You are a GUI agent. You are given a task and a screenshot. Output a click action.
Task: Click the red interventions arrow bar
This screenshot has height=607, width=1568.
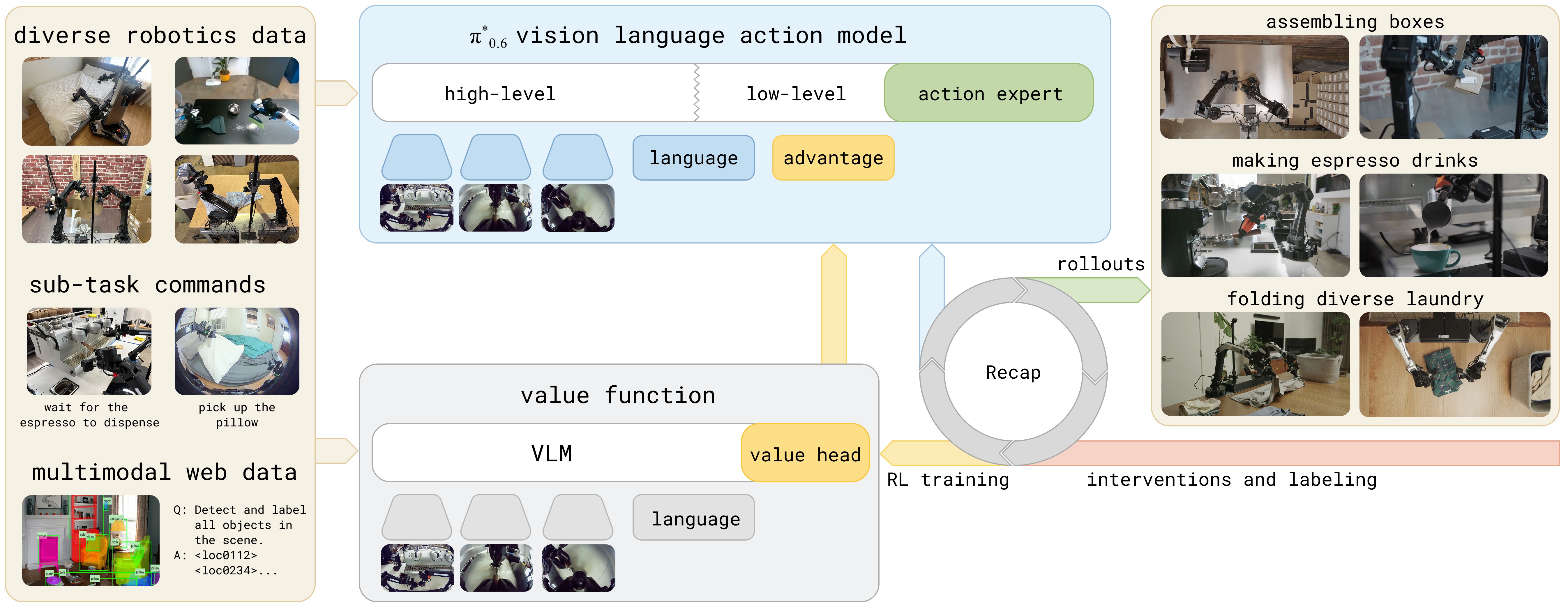pyautogui.click(x=1297, y=454)
